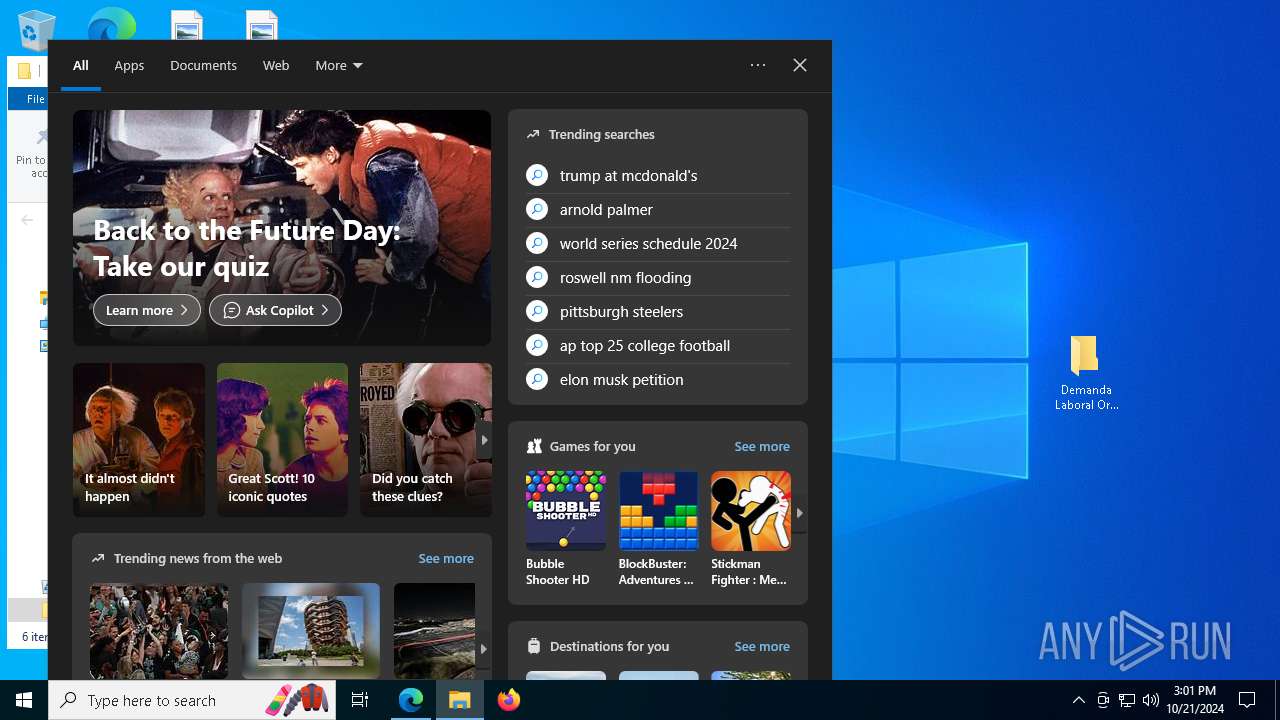Viewport: 1280px width, 720px height.
Task: Open Task View from the taskbar
Action: (360, 700)
